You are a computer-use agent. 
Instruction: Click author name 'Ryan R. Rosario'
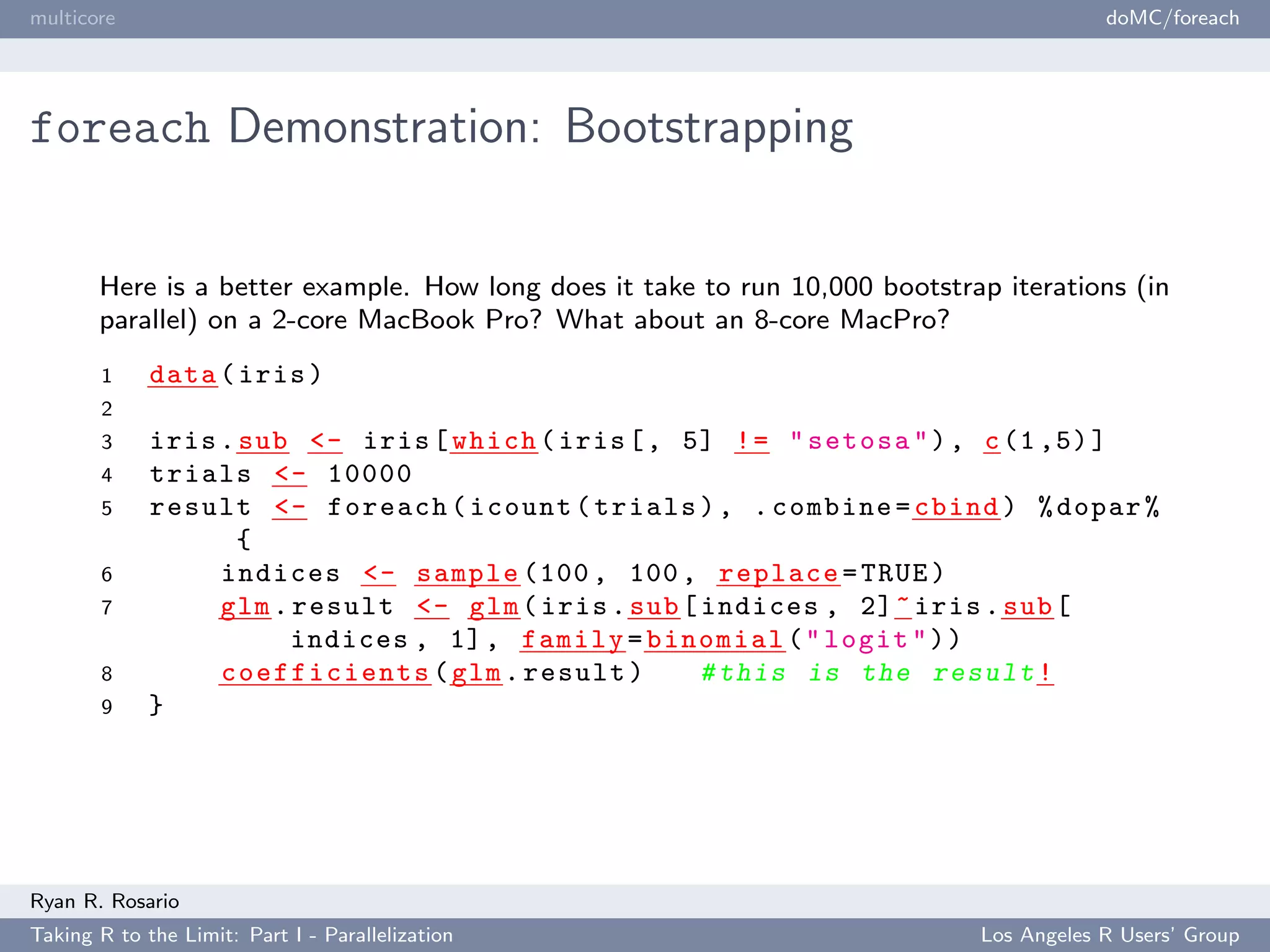(x=105, y=901)
